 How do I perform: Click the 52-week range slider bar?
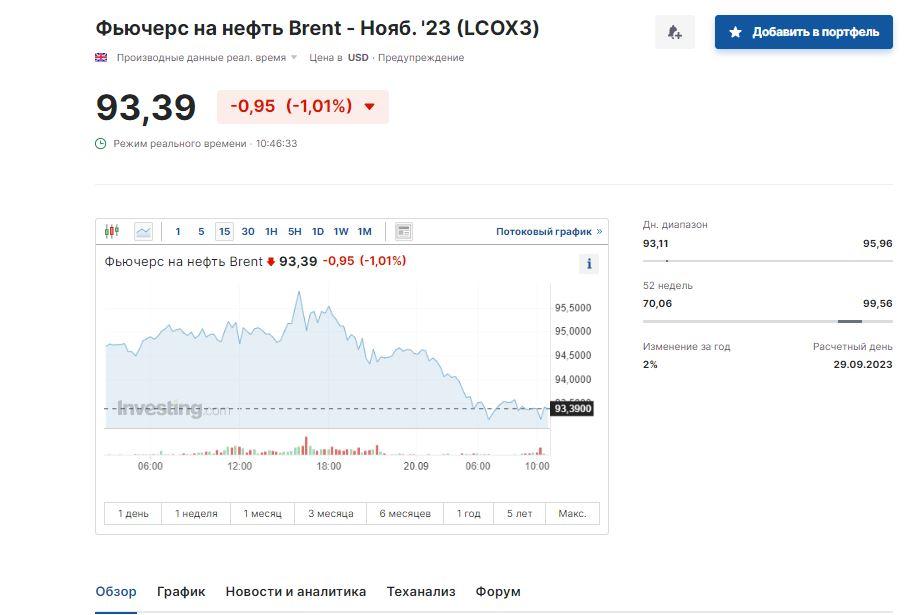click(767, 321)
